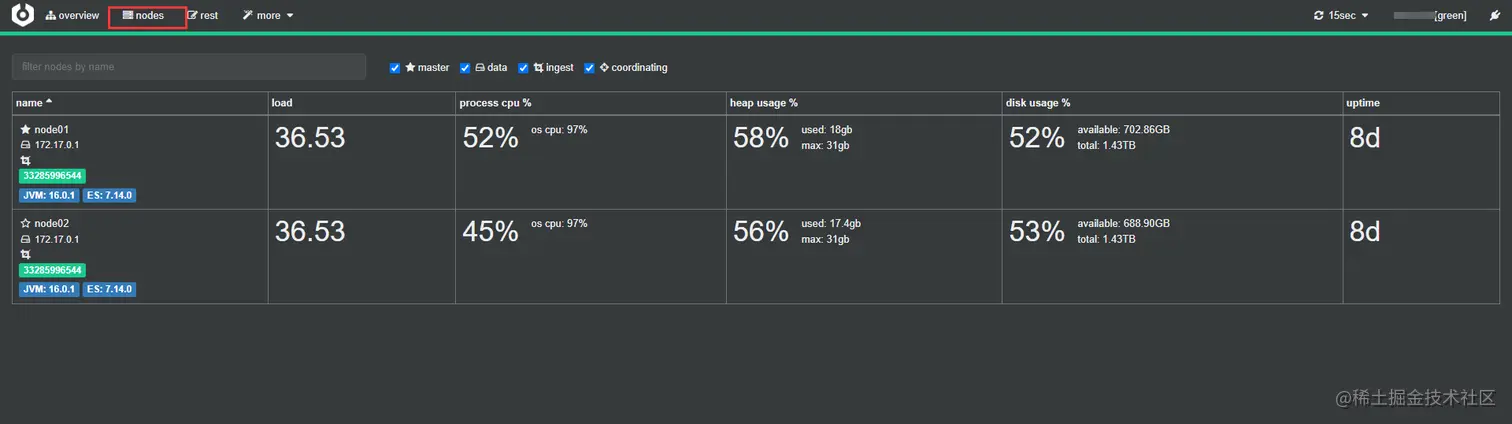
Task: Uncheck the master nodes checkbox
Action: [x=395, y=68]
